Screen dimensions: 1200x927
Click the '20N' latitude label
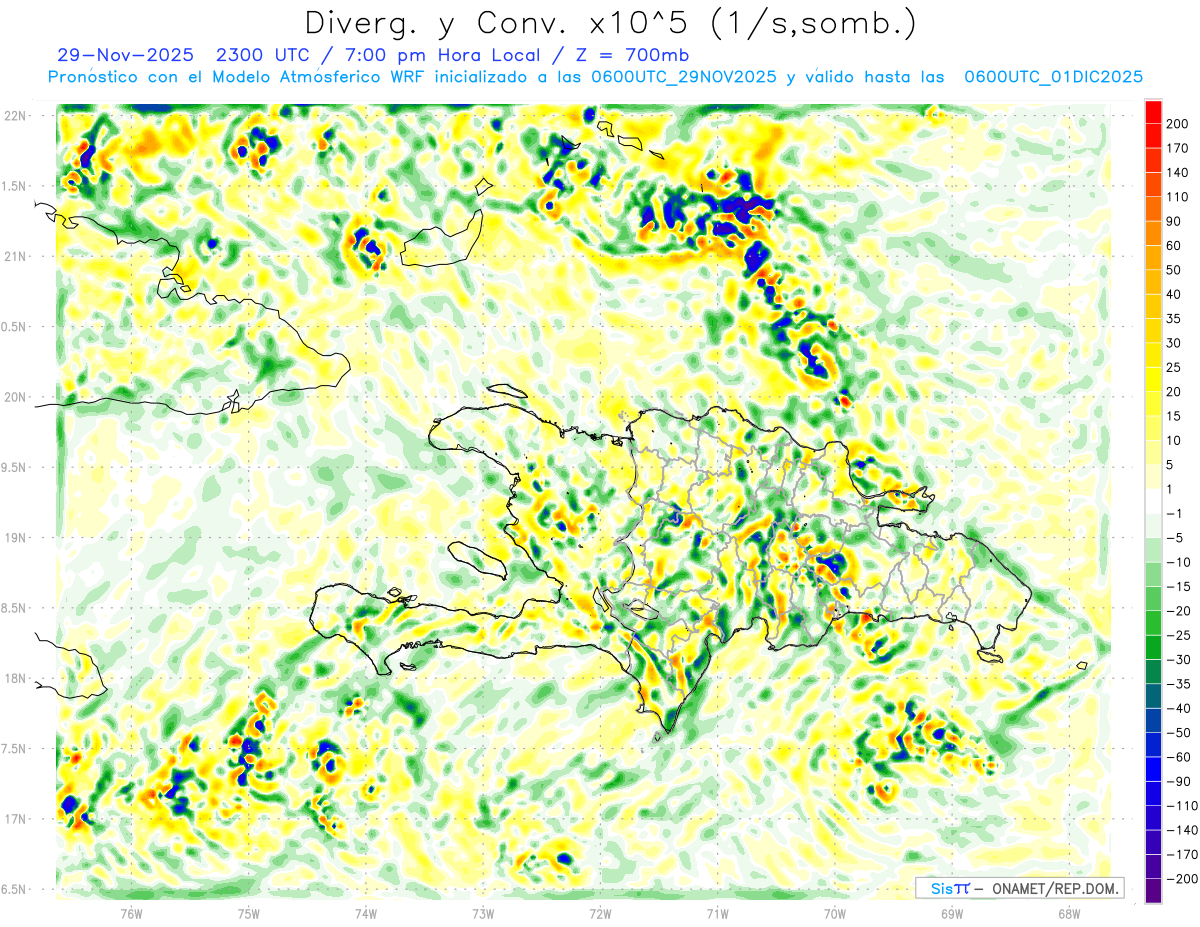coord(15,397)
